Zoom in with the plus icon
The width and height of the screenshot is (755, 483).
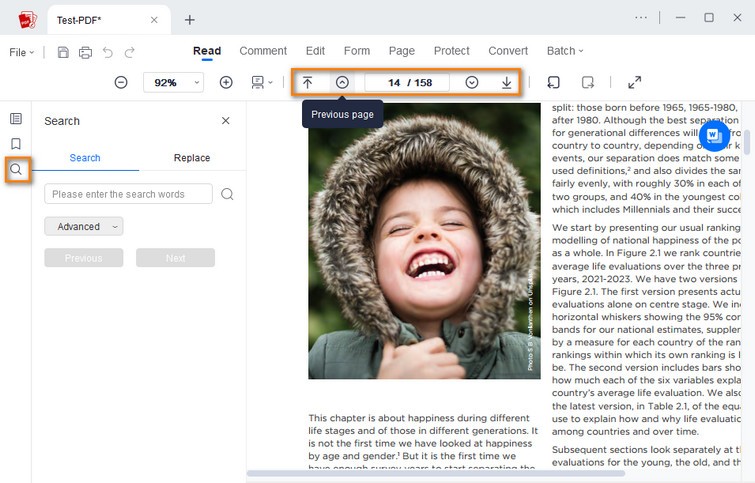[226, 82]
